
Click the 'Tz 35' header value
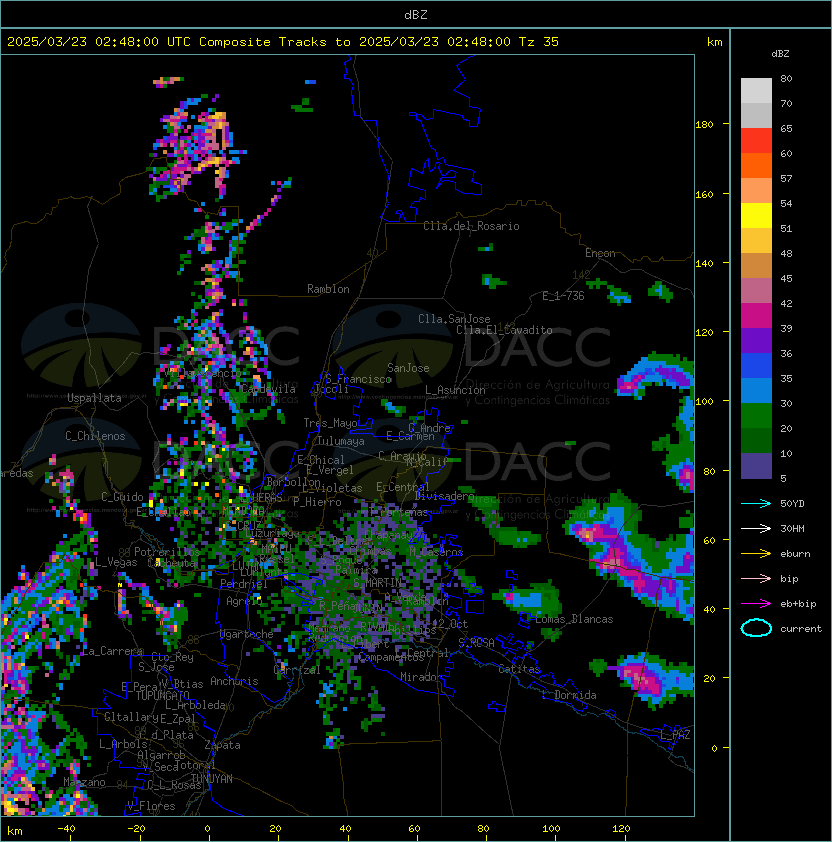(x=539, y=42)
